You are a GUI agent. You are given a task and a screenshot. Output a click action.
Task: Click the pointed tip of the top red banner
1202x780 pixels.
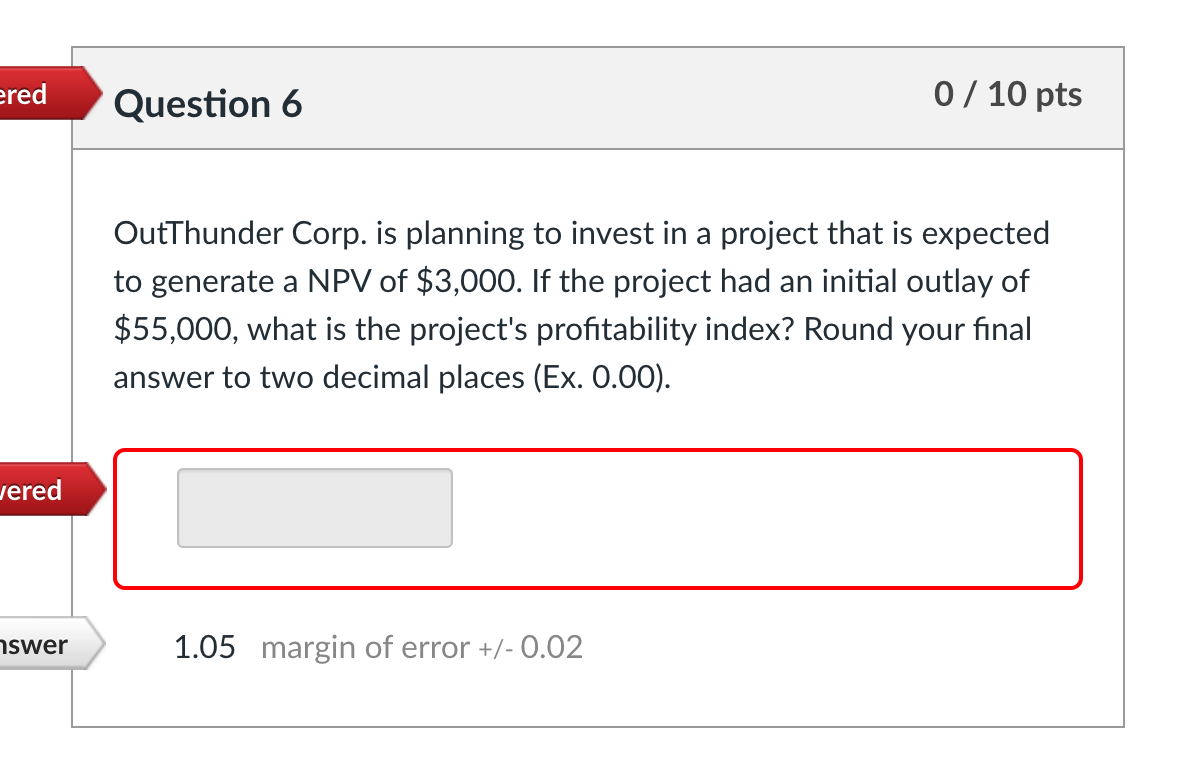coord(98,94)
